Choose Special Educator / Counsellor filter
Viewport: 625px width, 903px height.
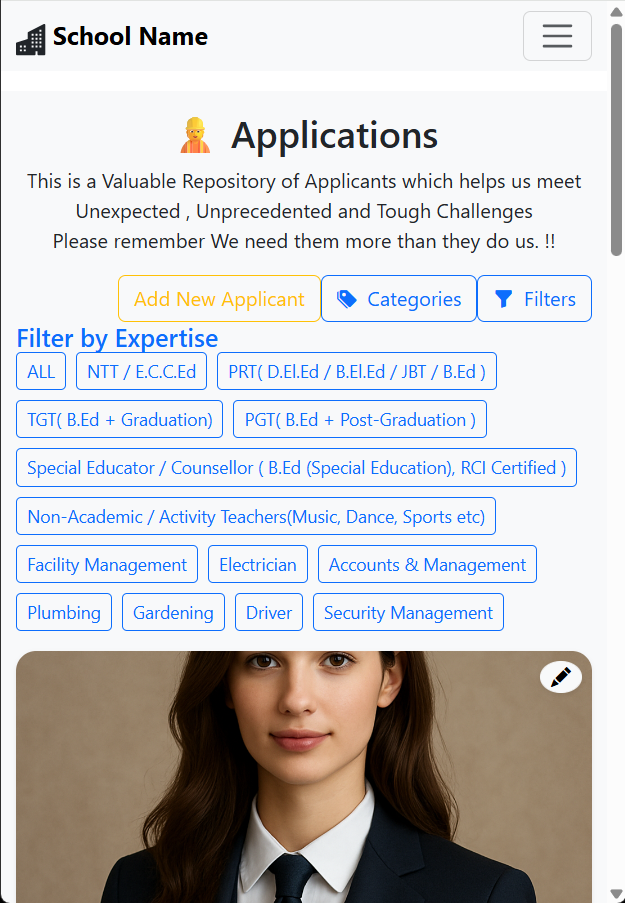click(296, 468)
